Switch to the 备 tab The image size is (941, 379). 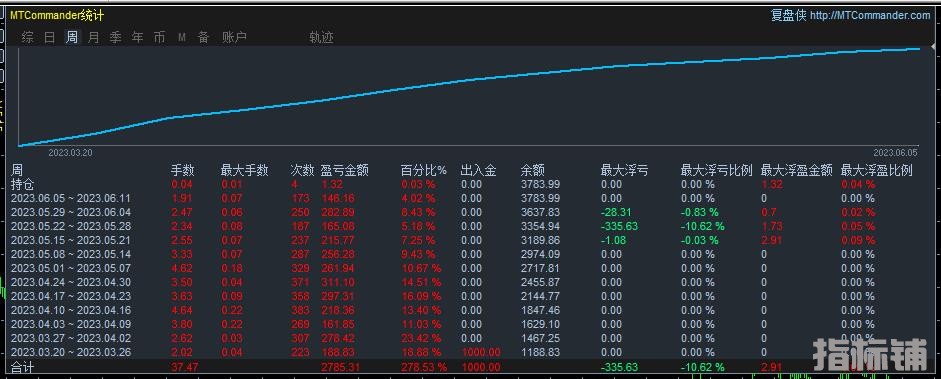click(x=203, y=38)
